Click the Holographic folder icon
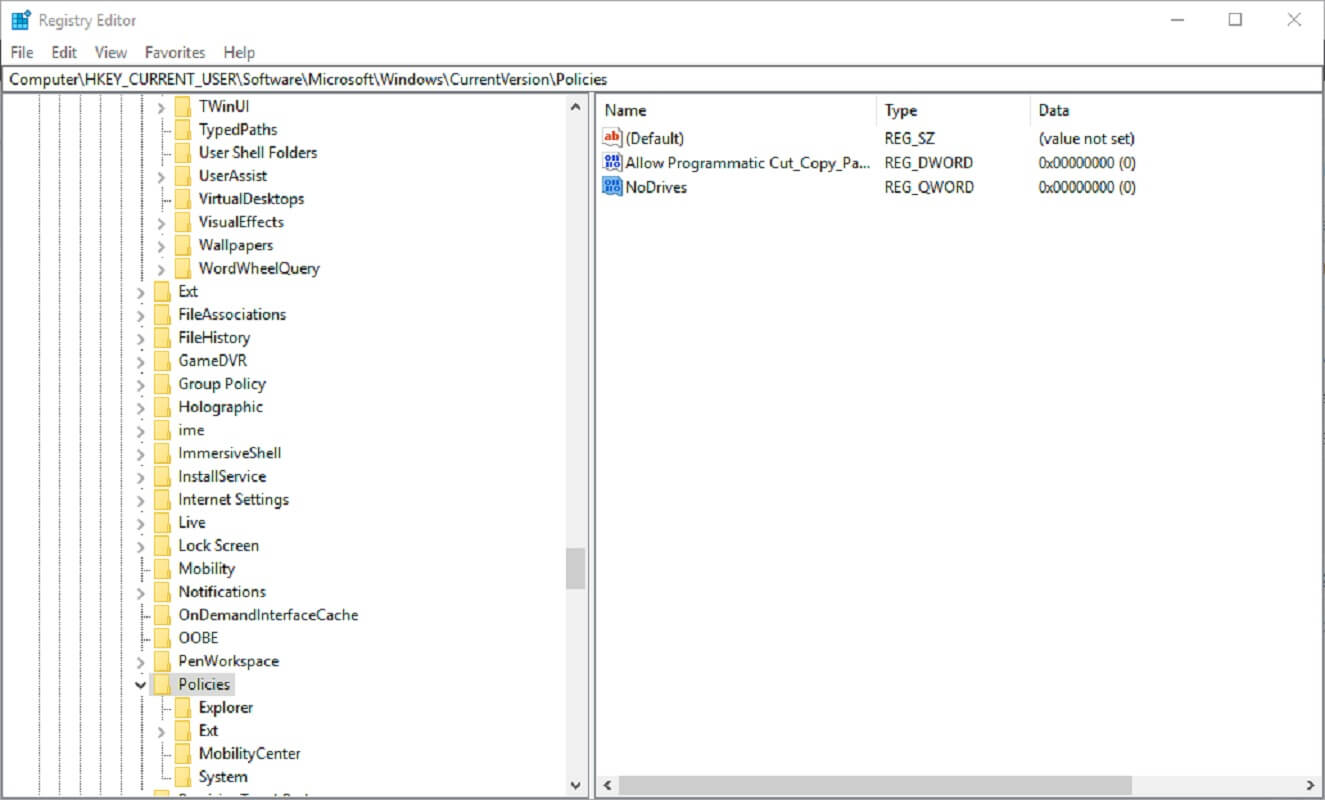Viewport: 1325px width, 800px height. click(163, 406)
